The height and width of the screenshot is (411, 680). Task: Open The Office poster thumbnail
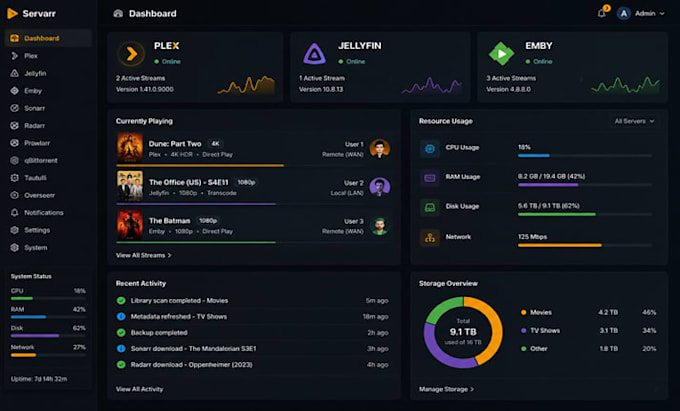click(x=130, y=186)
